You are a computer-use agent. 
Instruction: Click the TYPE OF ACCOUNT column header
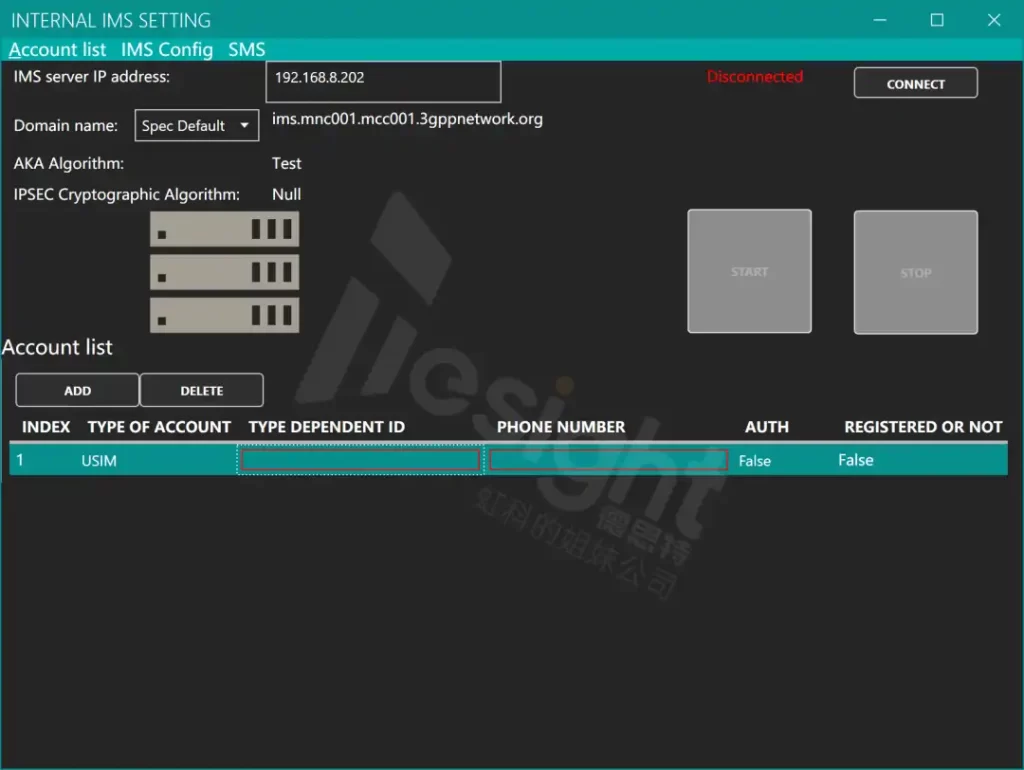point(159,427)
